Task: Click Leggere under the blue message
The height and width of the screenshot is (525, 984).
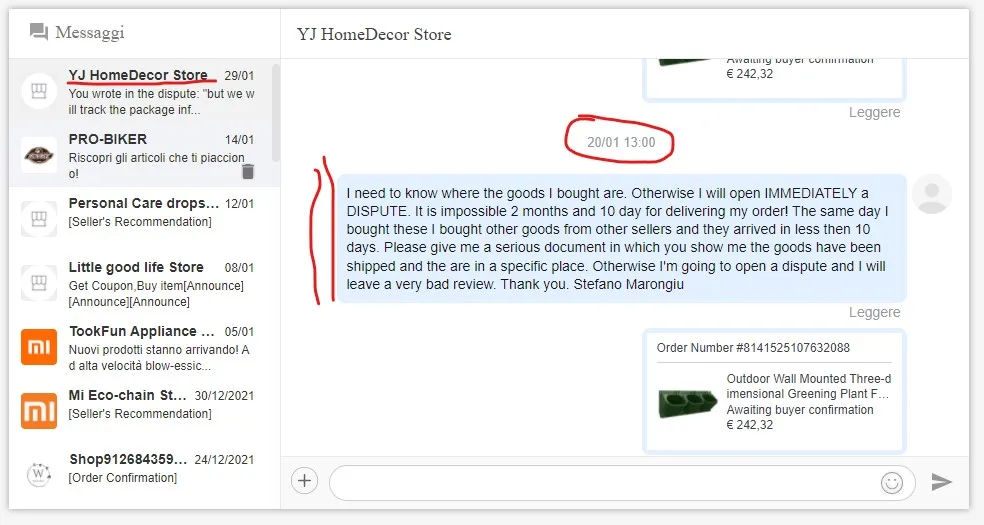Action: (874, 312)
